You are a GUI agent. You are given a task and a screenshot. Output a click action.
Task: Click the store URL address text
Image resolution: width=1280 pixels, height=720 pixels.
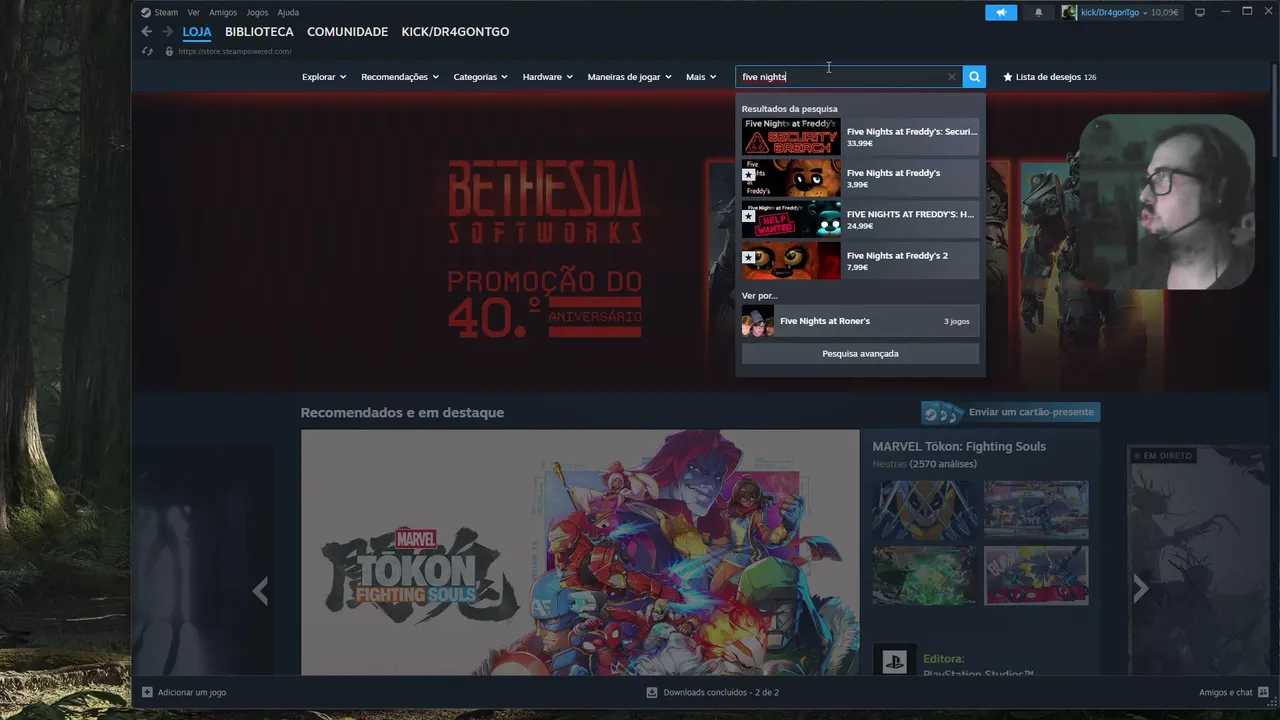(235, 51)
